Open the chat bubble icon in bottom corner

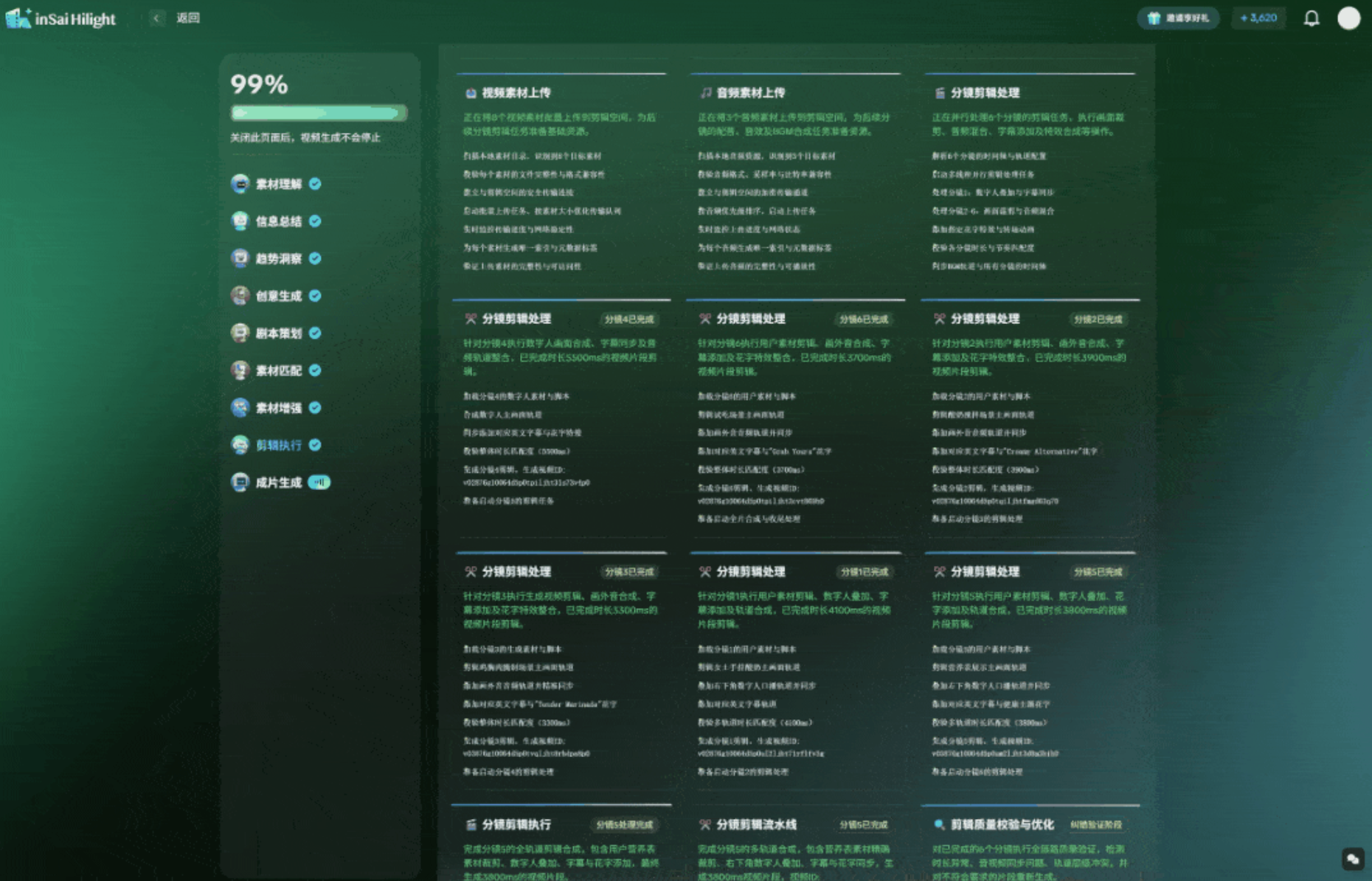[1352, 859]
